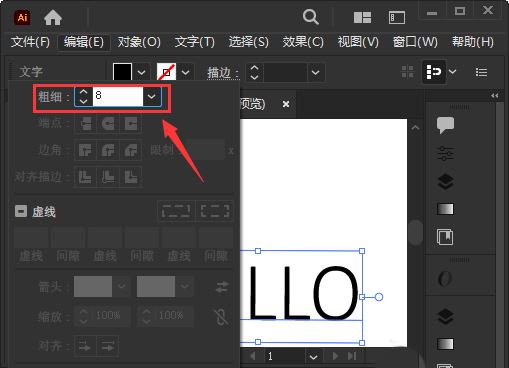Open the Properties sliders panel icon
Screen dimensions: 509x368
(x=445, y=154)
